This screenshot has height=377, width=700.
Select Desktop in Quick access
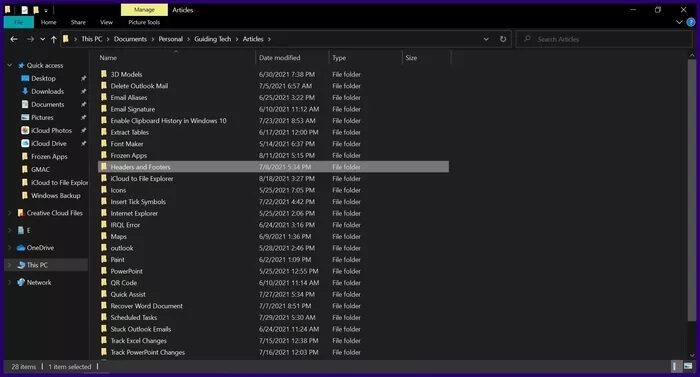coord(43,79)
